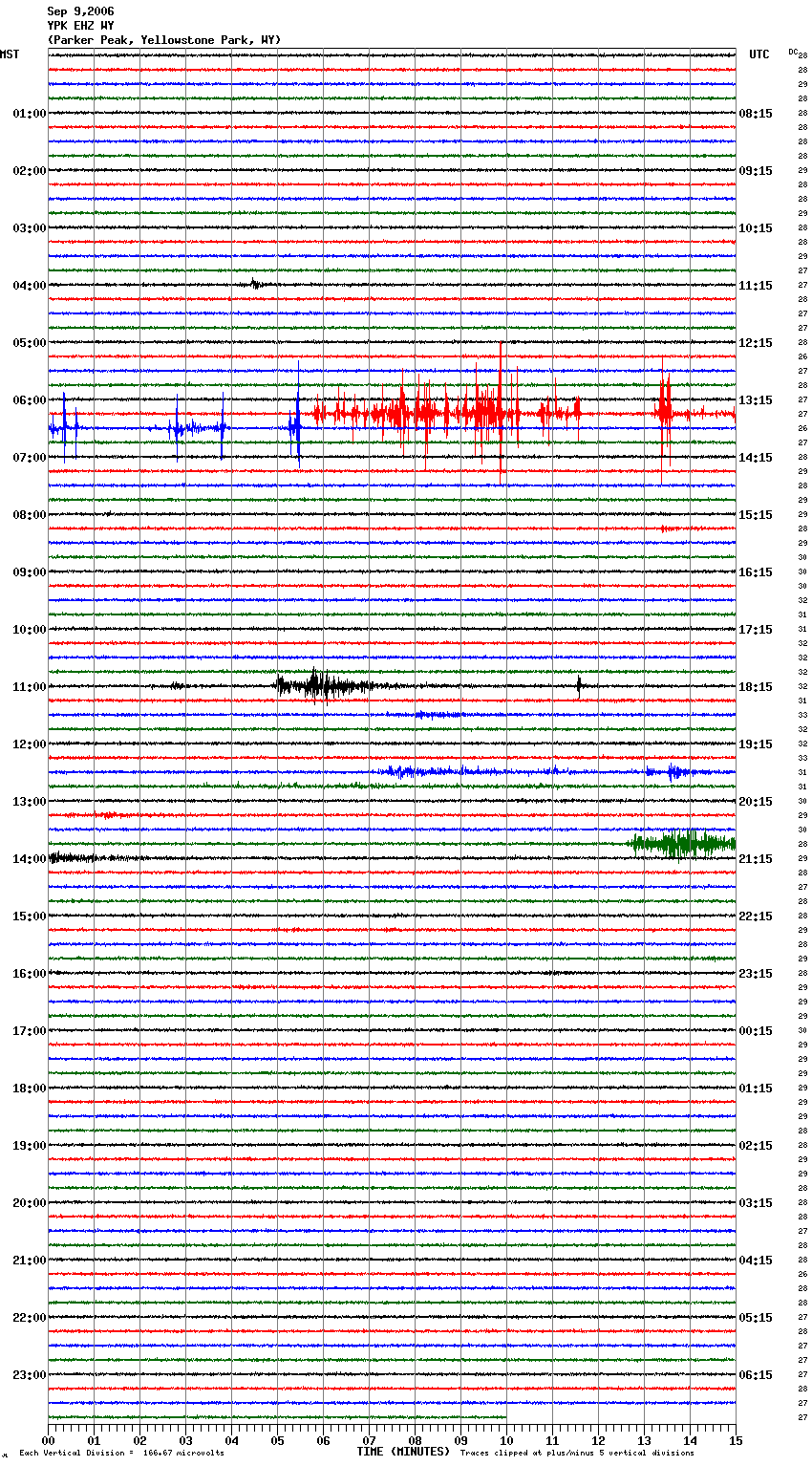The width and height of the screenshot is (812, 1466).
Task: Select the 04:00 MST time label
Action: coord(30,286)
